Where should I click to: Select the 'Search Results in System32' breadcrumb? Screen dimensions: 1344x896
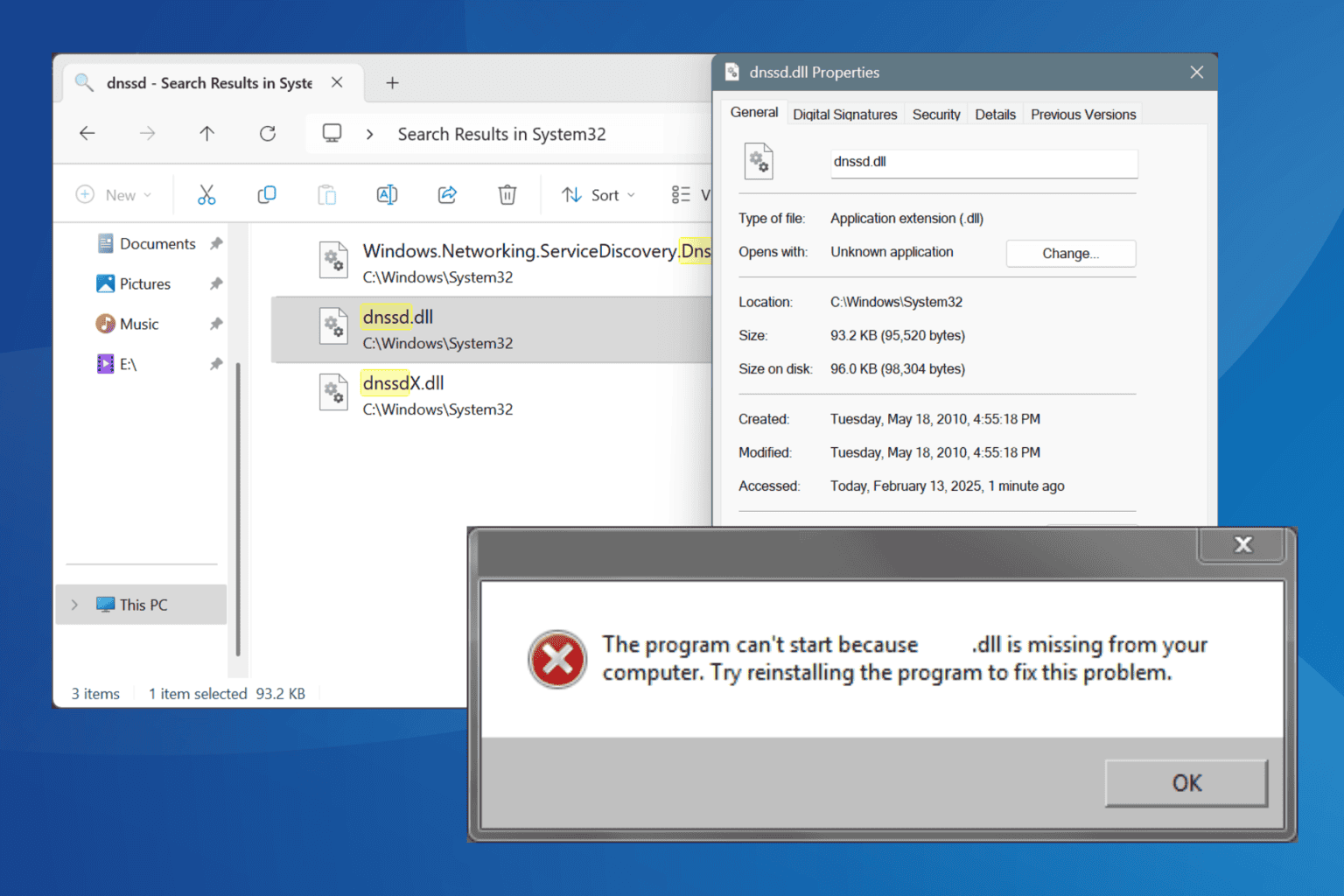click(x=501, y=134)
